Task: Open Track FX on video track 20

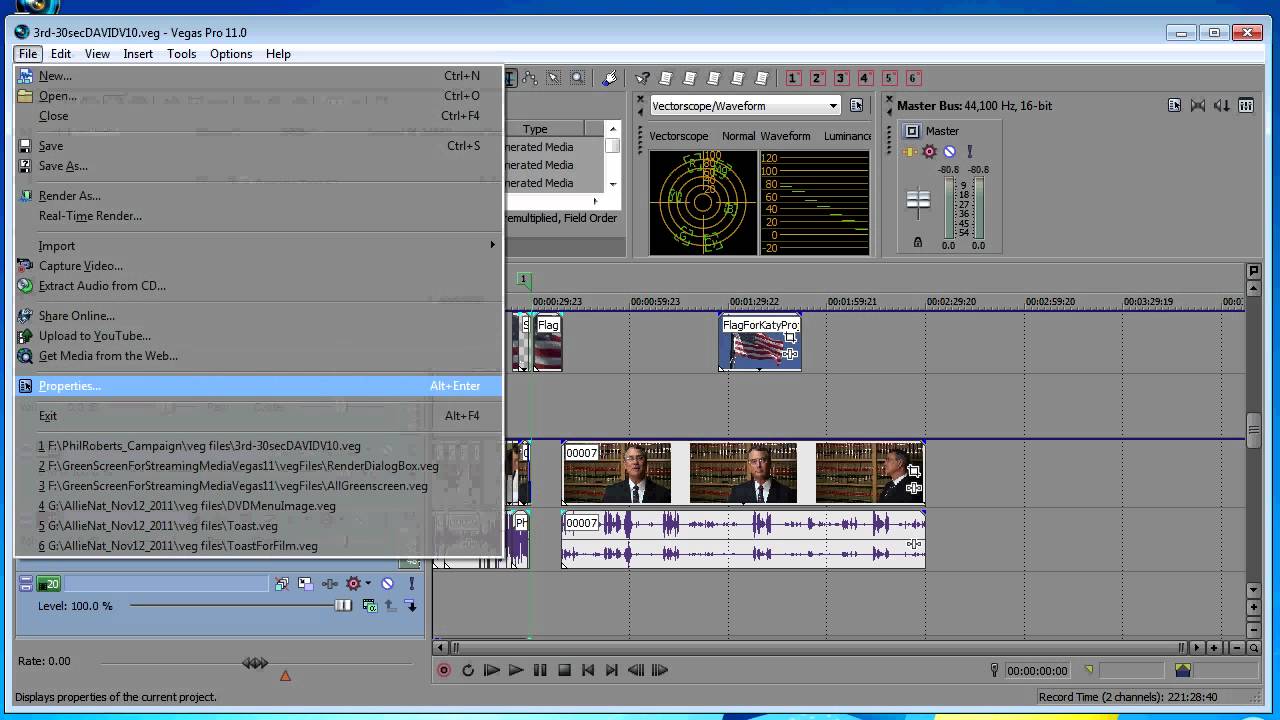Action: click(329, 584)
